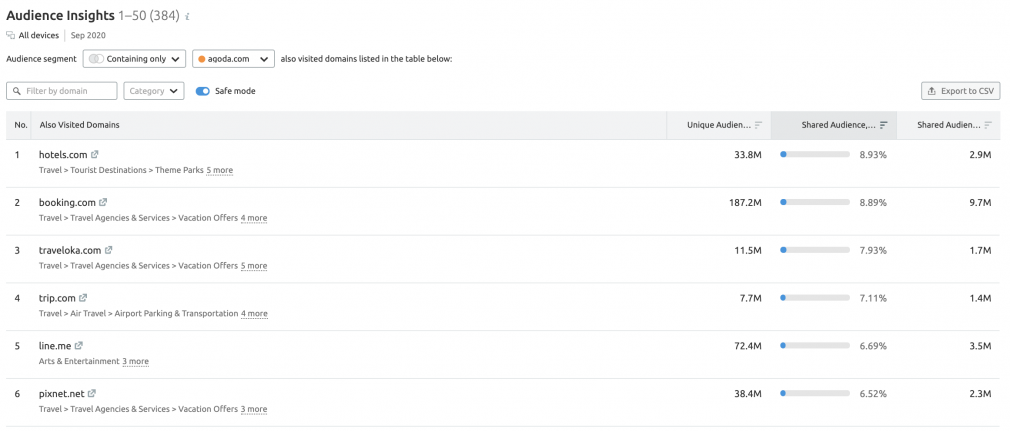The image size is (1010, 431).
Task: Open trip.com external link icon
Action: click(83, 298)
